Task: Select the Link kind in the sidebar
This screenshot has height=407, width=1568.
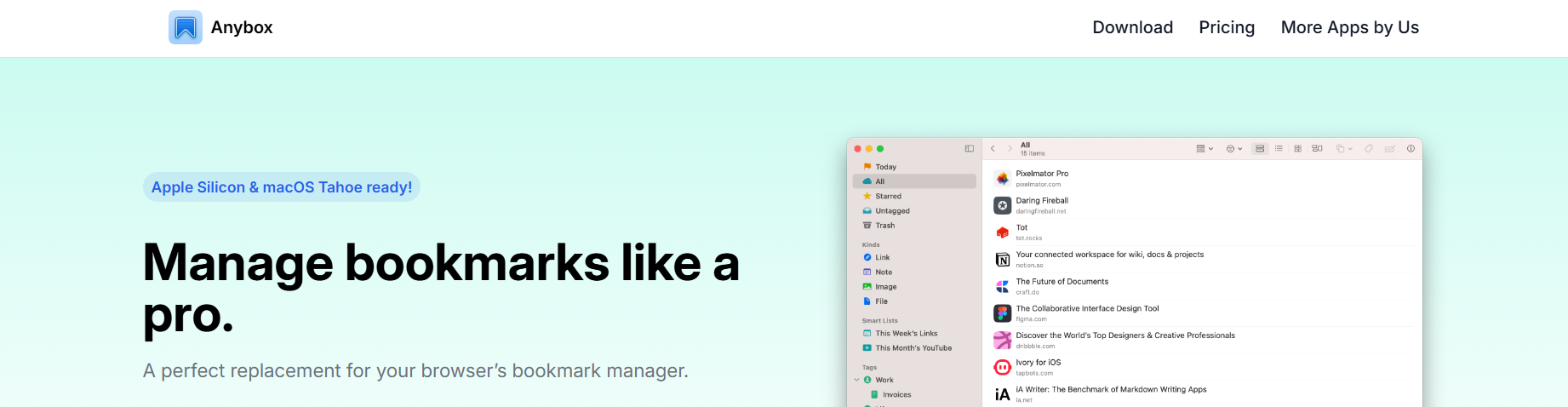Action: [914, 257]
